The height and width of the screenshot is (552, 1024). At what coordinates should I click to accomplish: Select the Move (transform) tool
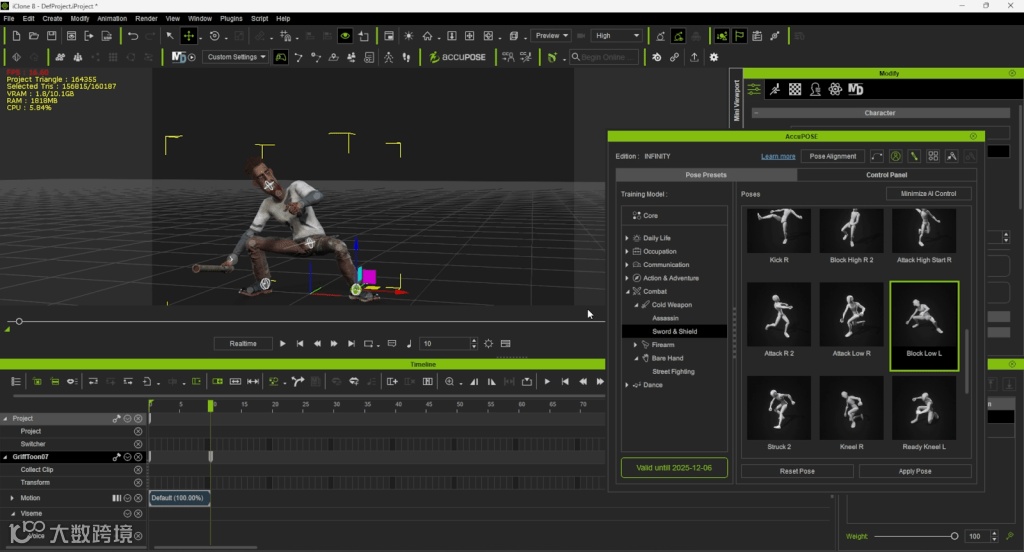[x=188, y=36]
